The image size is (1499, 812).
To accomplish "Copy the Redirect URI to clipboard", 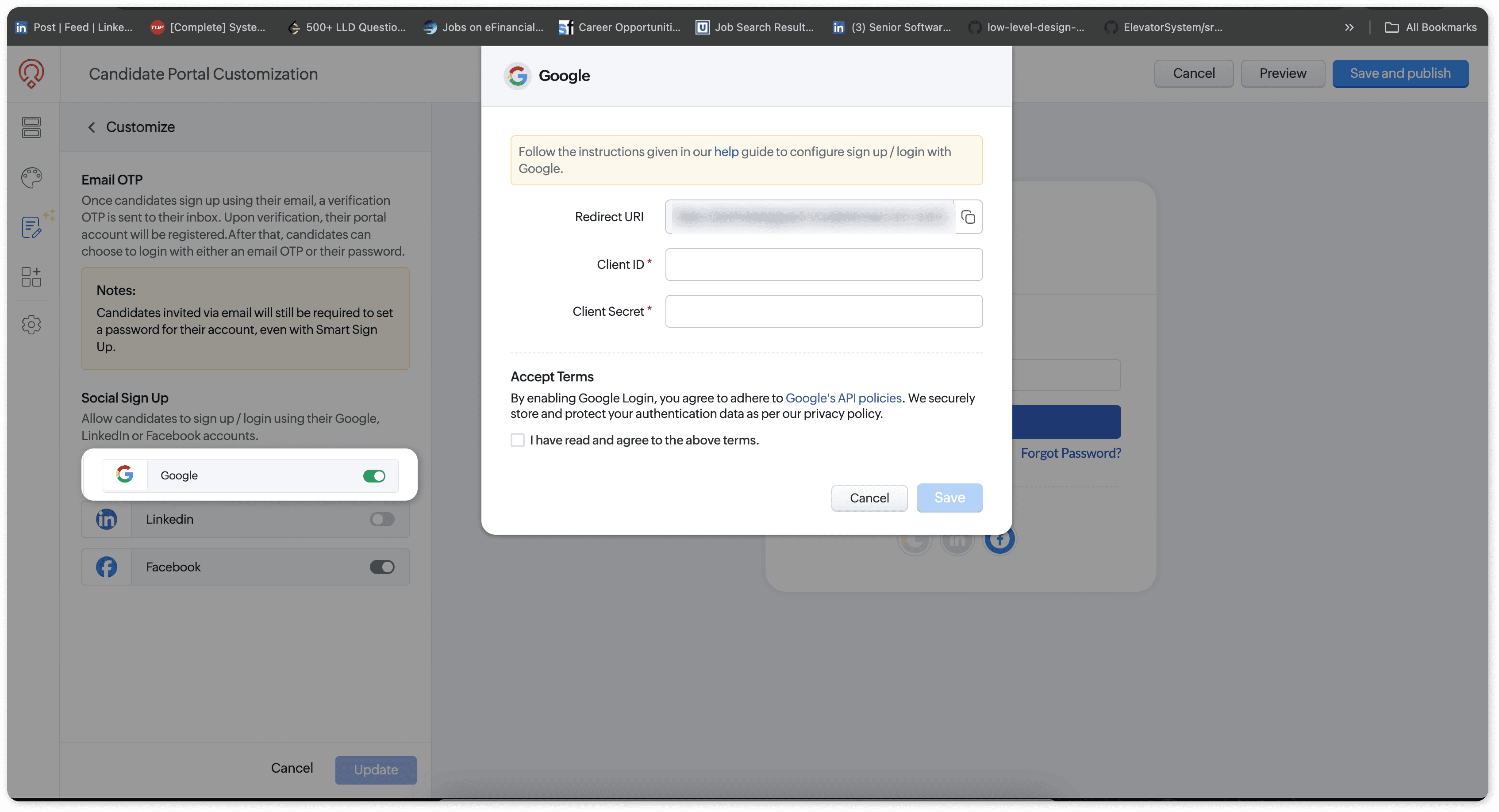I will pyautogui.click(x=969, y=217).
